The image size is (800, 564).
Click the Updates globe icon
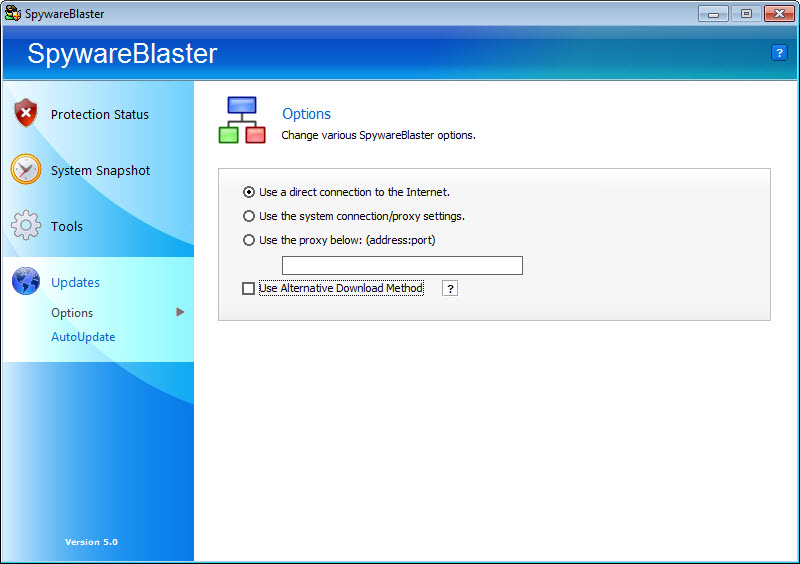(x=26, y=281)
